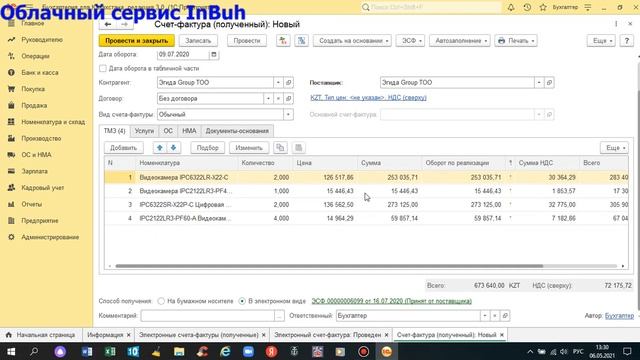Click Провести и закрыть button
Screen dimensions: 640x360
137,41
